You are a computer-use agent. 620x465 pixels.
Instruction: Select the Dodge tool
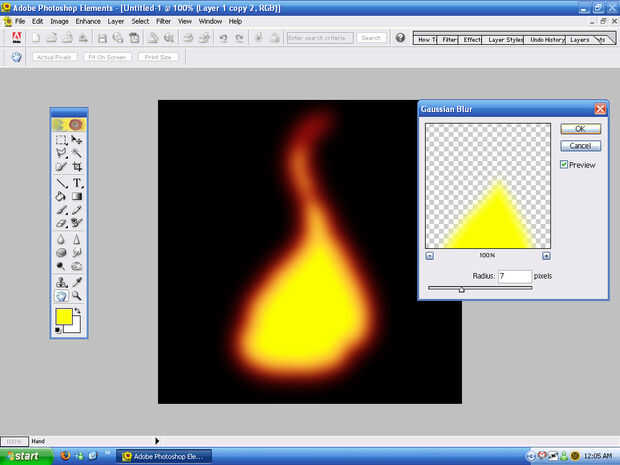click(x=61, y=266)
